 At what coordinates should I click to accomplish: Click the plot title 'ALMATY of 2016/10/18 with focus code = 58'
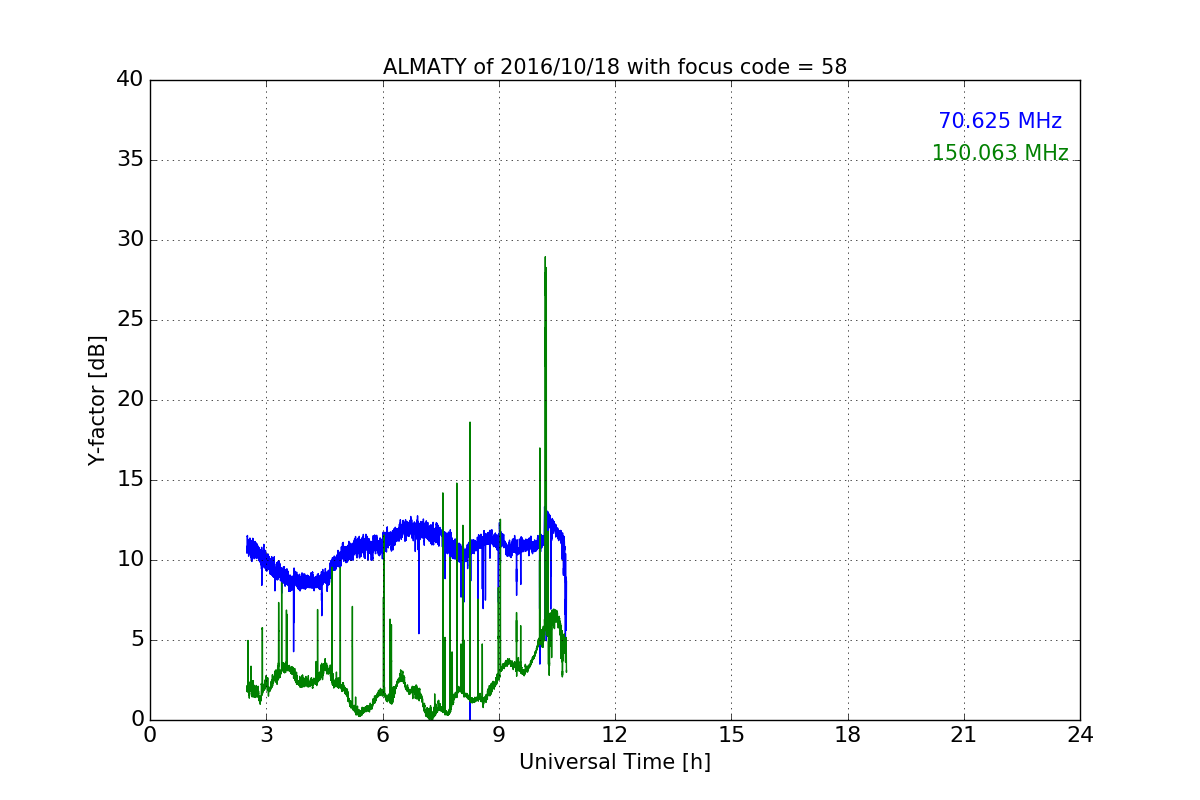pos(615,67)
